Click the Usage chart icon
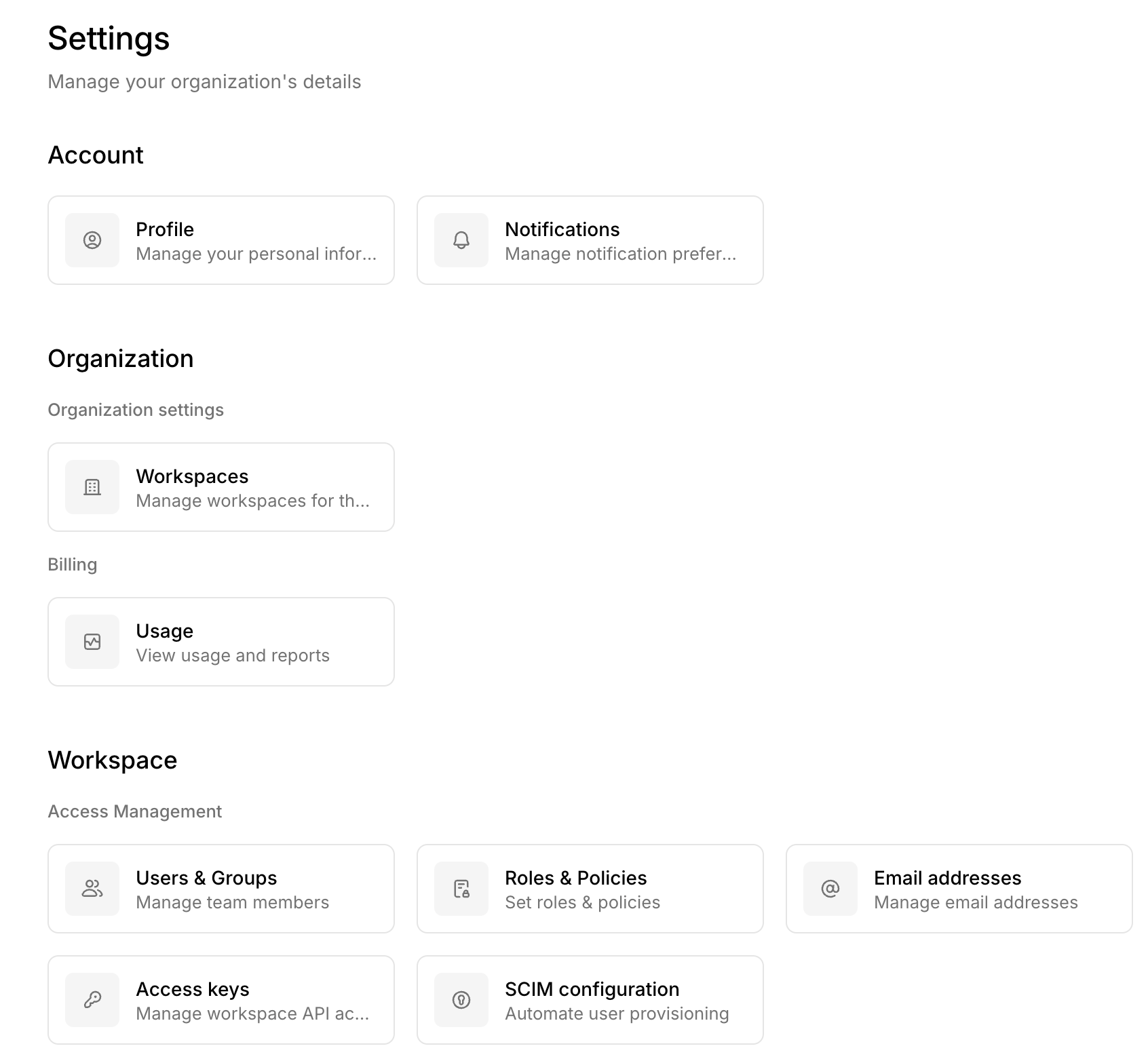Viewport: 1148px width, 1061px height. (92, 642)
